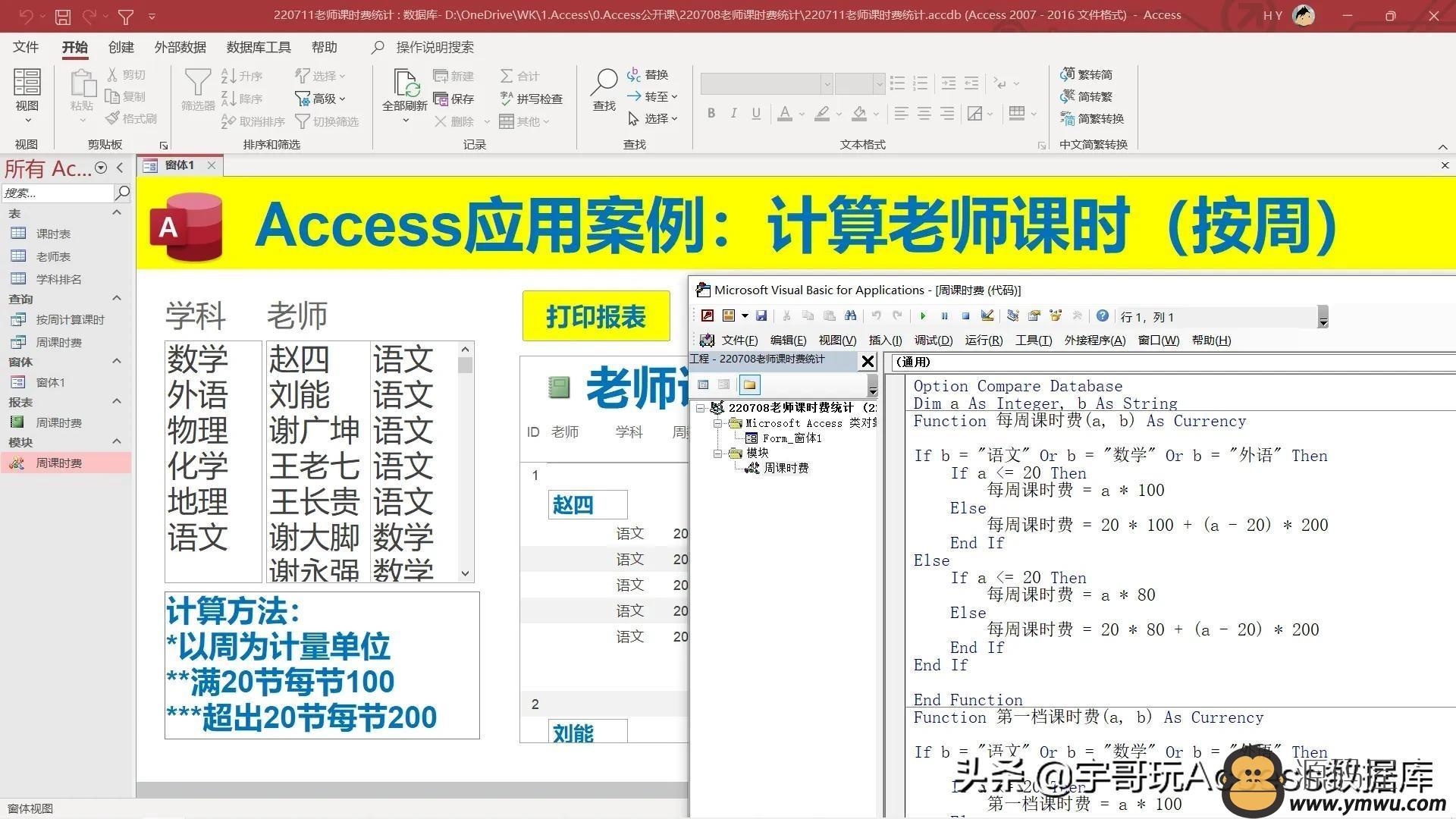Image resolution: width=1456 pixels, height=819 pixels.
Task: Click Run Sub green play icon in VBA
Action: [x=923, y=316]
